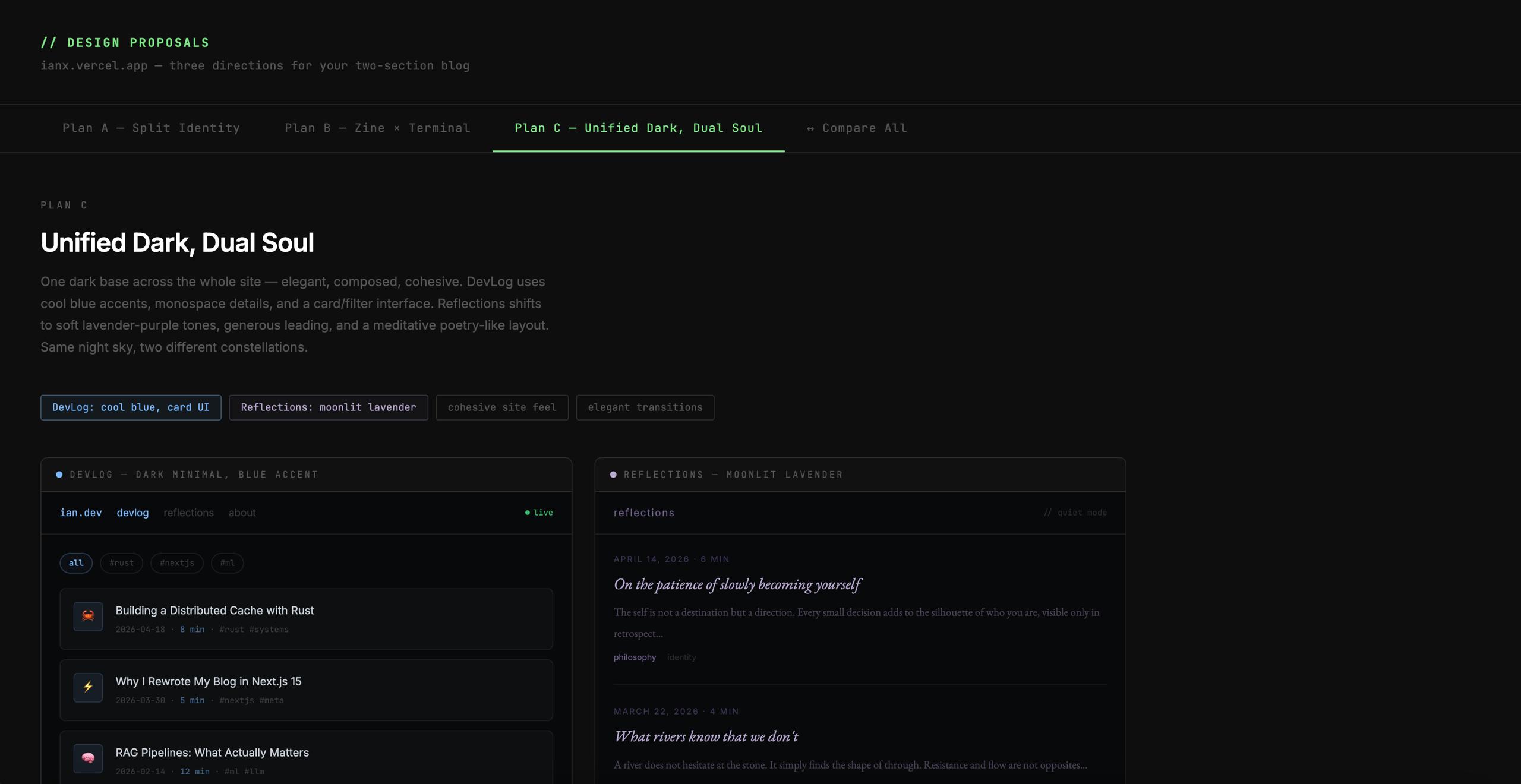Click the crab icon on Rust cache post
The width and height of the screenshot is (1521, 784).
point(88,616)
